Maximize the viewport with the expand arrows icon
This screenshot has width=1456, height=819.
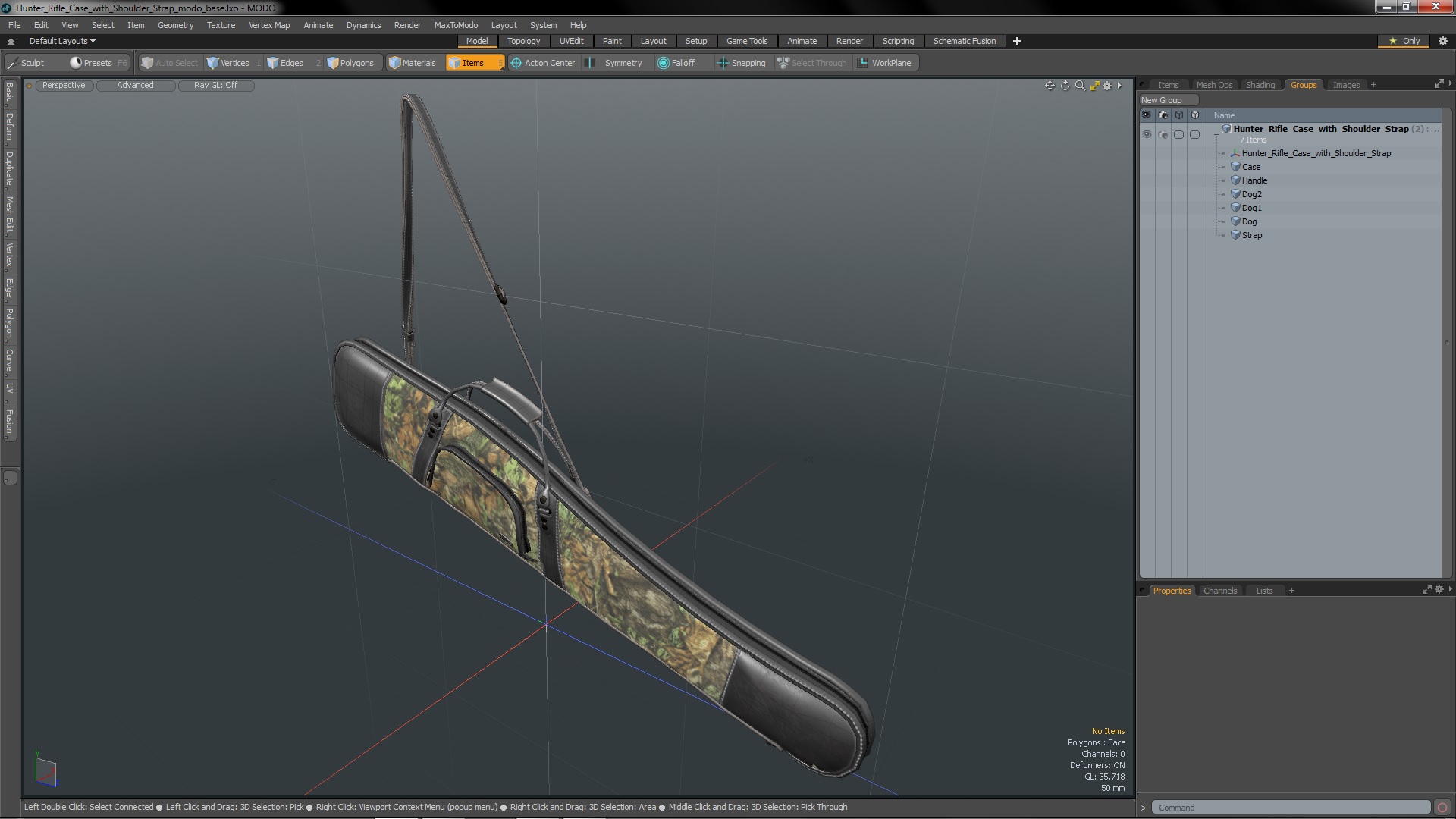pyautogui.click(x=1094, y=86)
